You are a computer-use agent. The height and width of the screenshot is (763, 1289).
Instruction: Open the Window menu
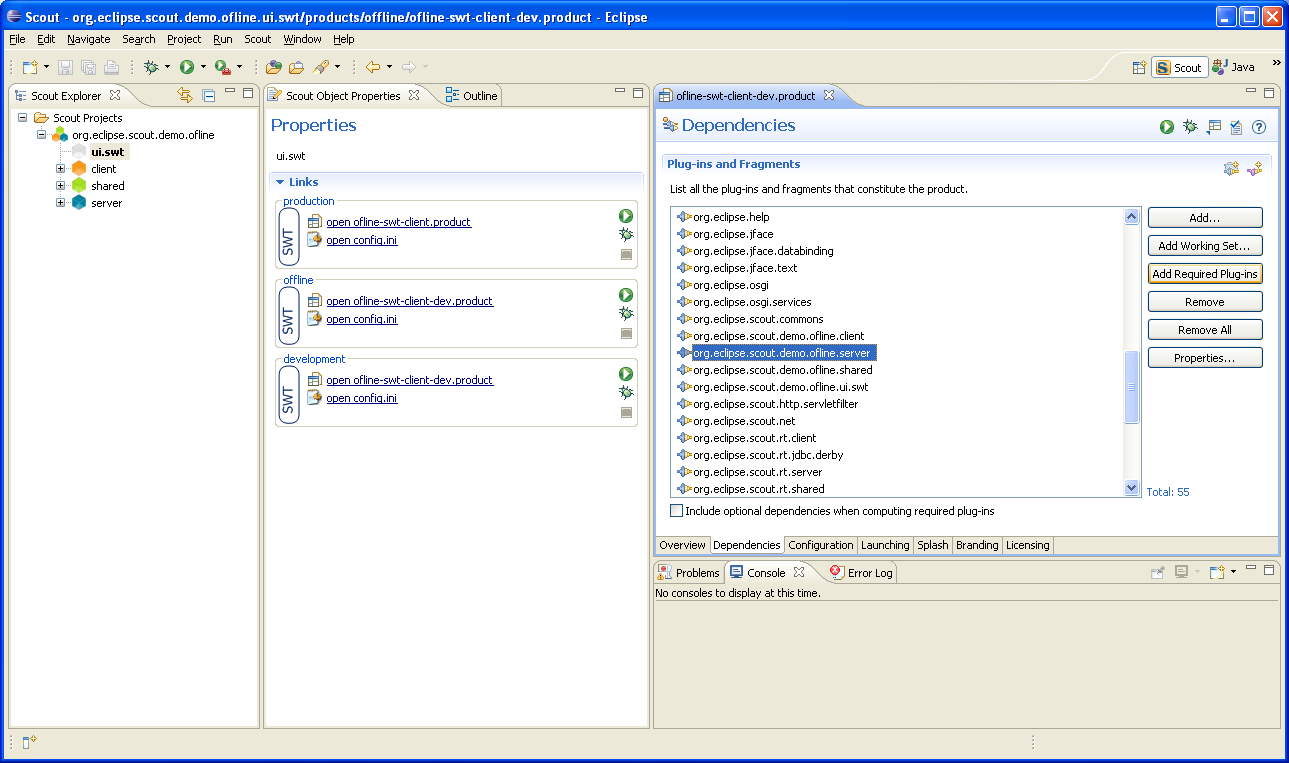click(x=302, y=39)
